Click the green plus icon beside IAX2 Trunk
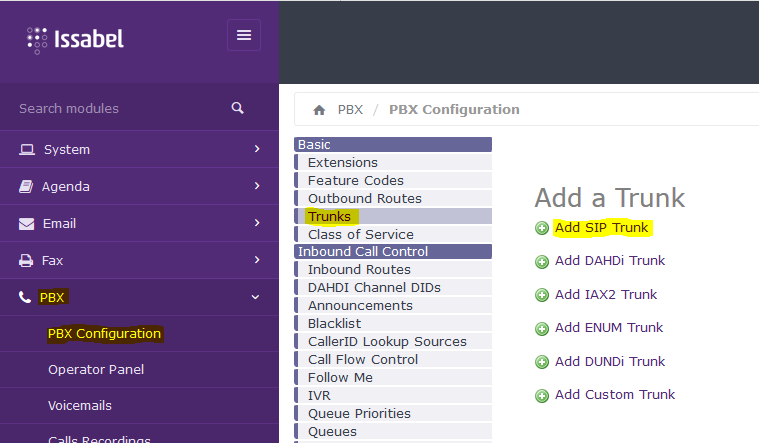759x443 pixels. click(542, 295)
